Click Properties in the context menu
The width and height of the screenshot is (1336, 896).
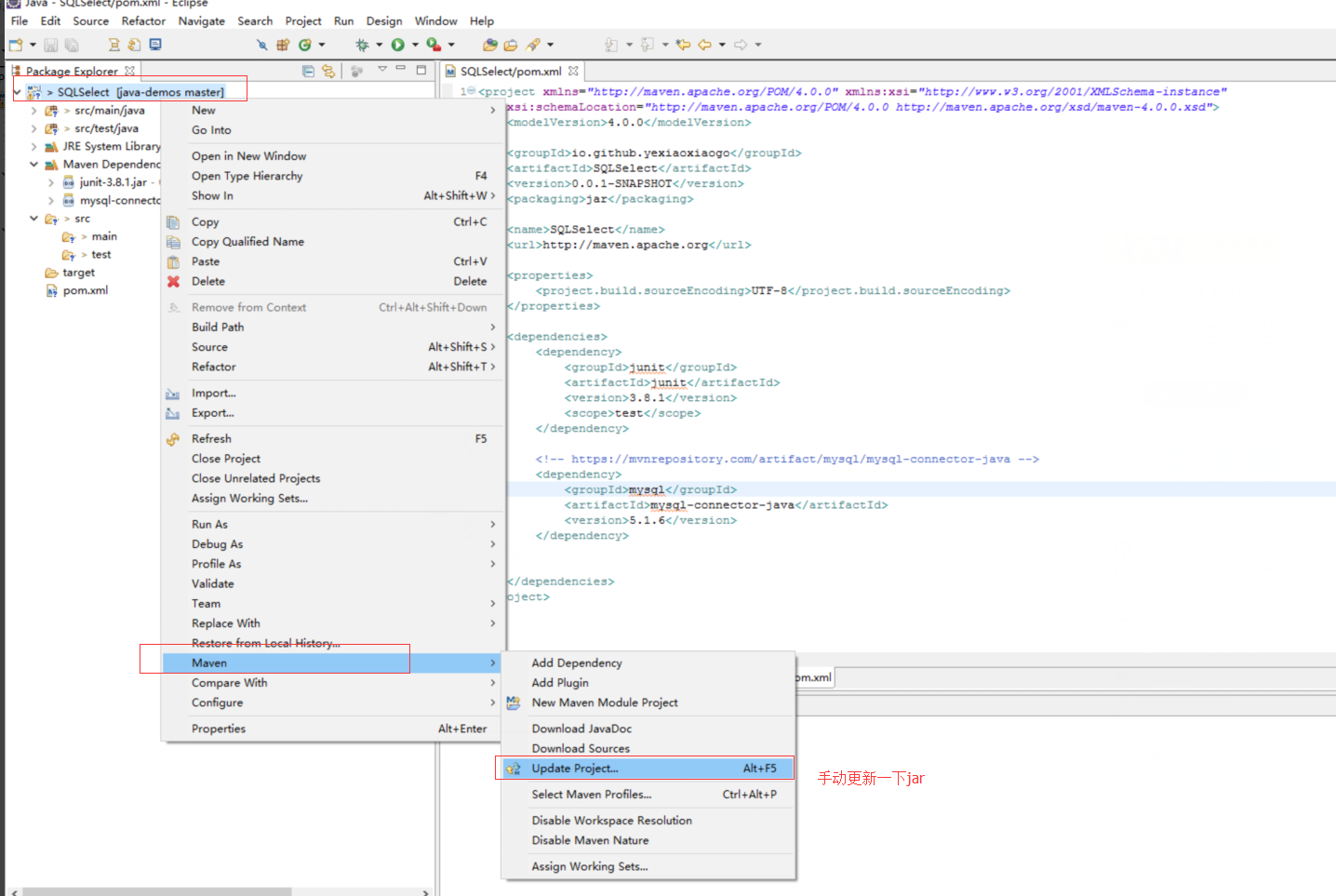pyautogui.click(x=333, y=729)
